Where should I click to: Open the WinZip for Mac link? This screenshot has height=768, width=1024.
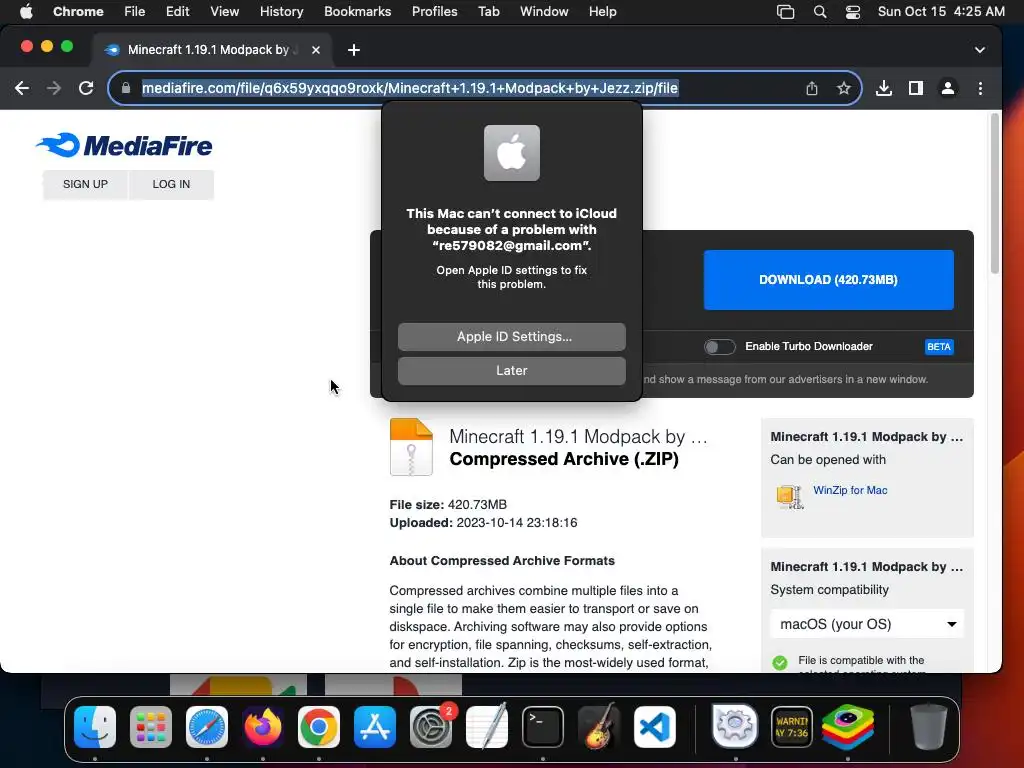click(850, 490)
